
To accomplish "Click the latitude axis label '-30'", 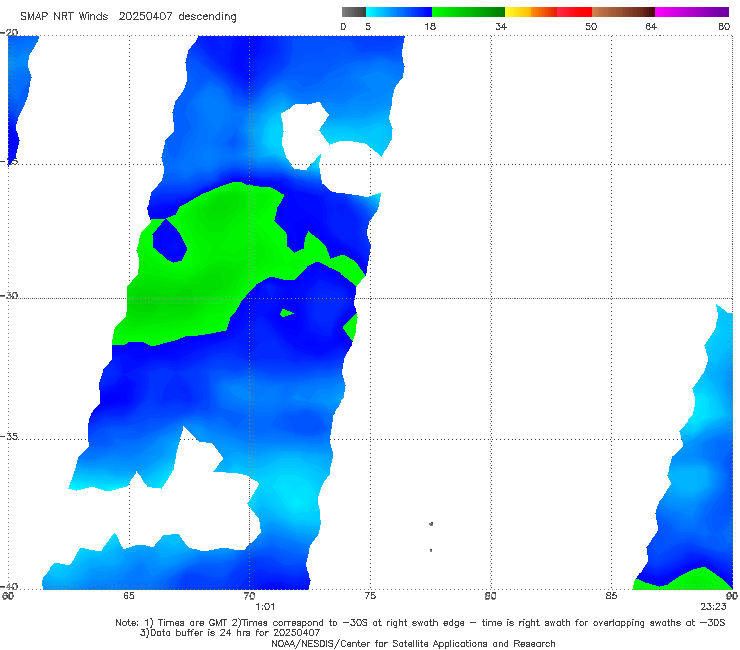I will [9, 295].
